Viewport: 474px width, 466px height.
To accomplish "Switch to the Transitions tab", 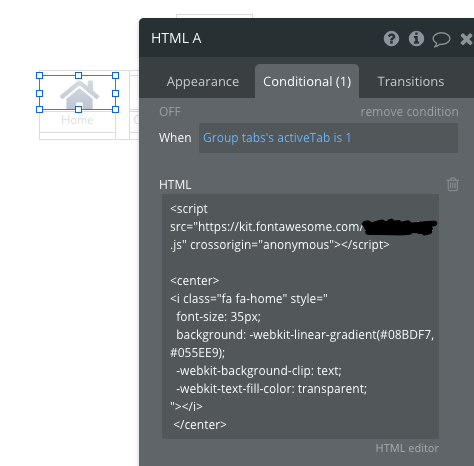I will tap(411, 82).
